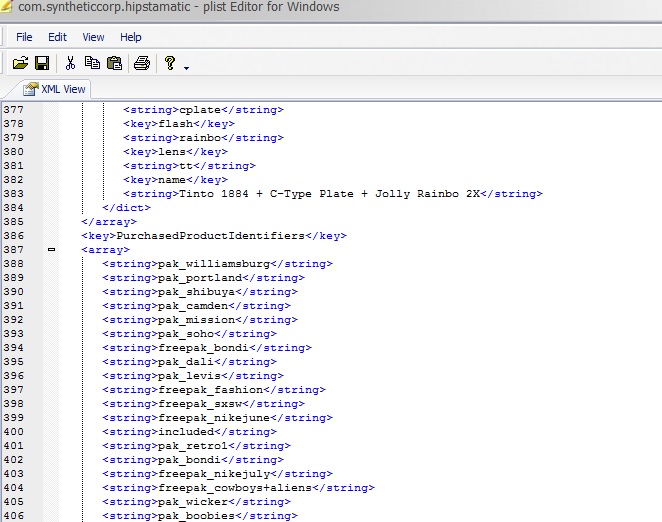This screenshot has height=522, width=662.
Task: Click the Open file toolbar icon
Action: pyautogui.click(x=20, y=63)
